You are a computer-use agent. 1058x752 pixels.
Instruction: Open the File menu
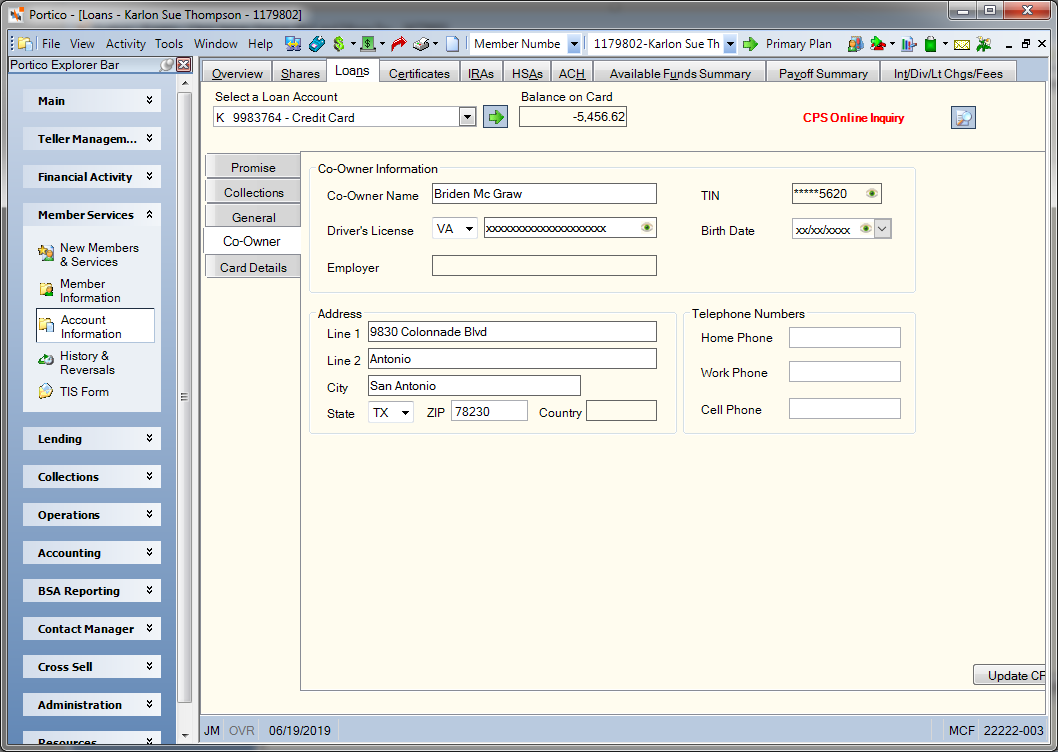point(51,44)
